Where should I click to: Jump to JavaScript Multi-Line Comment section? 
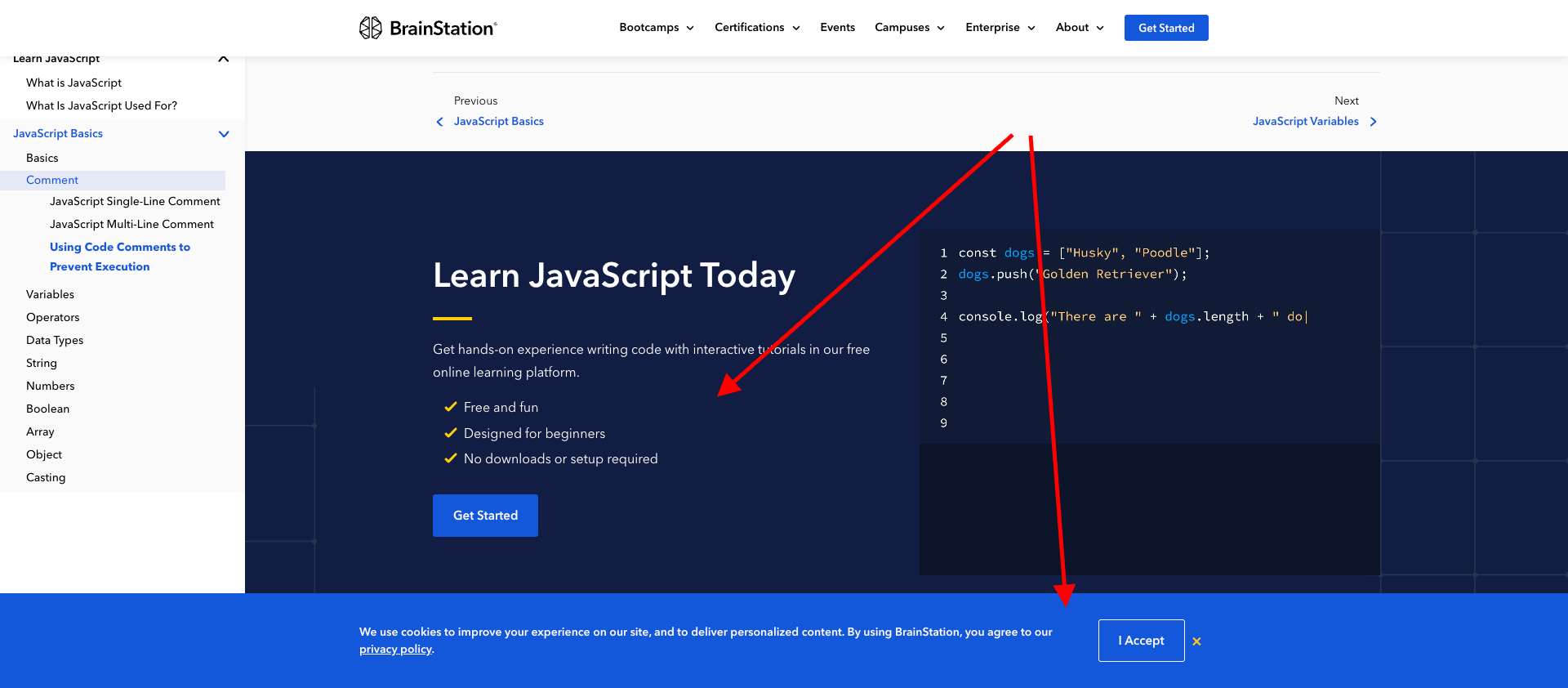click(131, 224)
